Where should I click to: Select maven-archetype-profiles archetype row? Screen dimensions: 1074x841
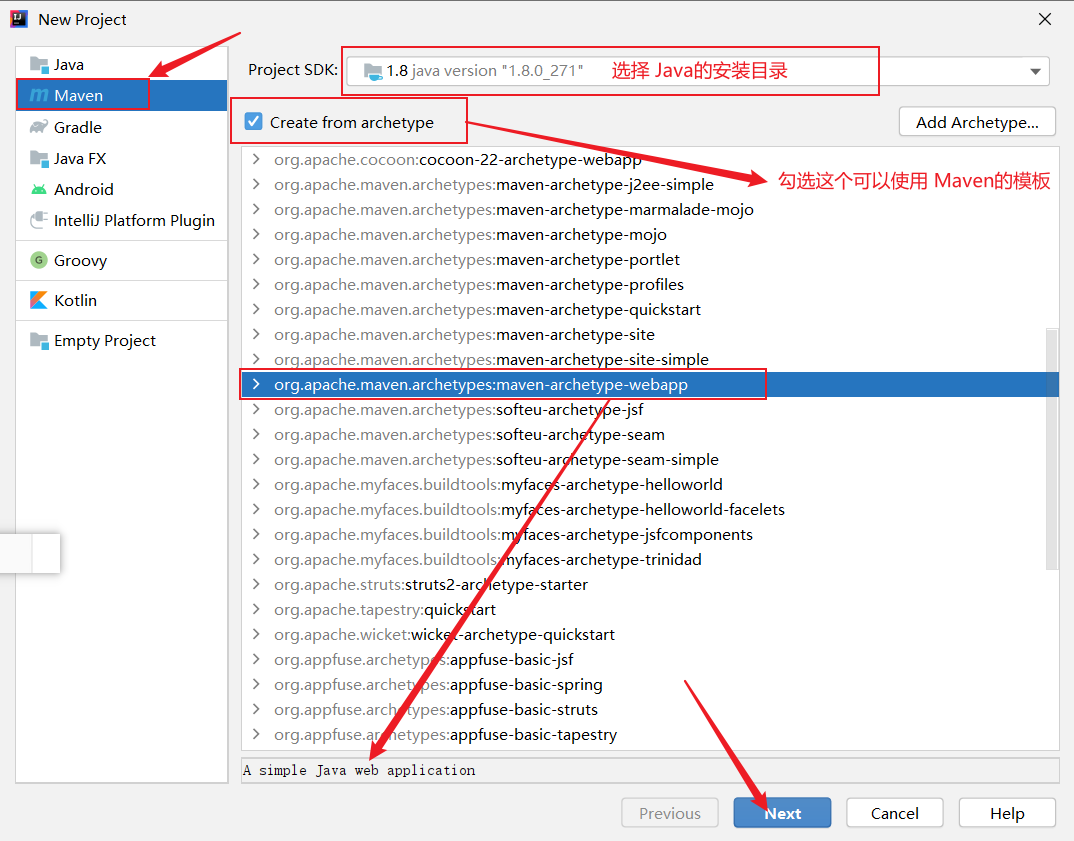[650, 284]
